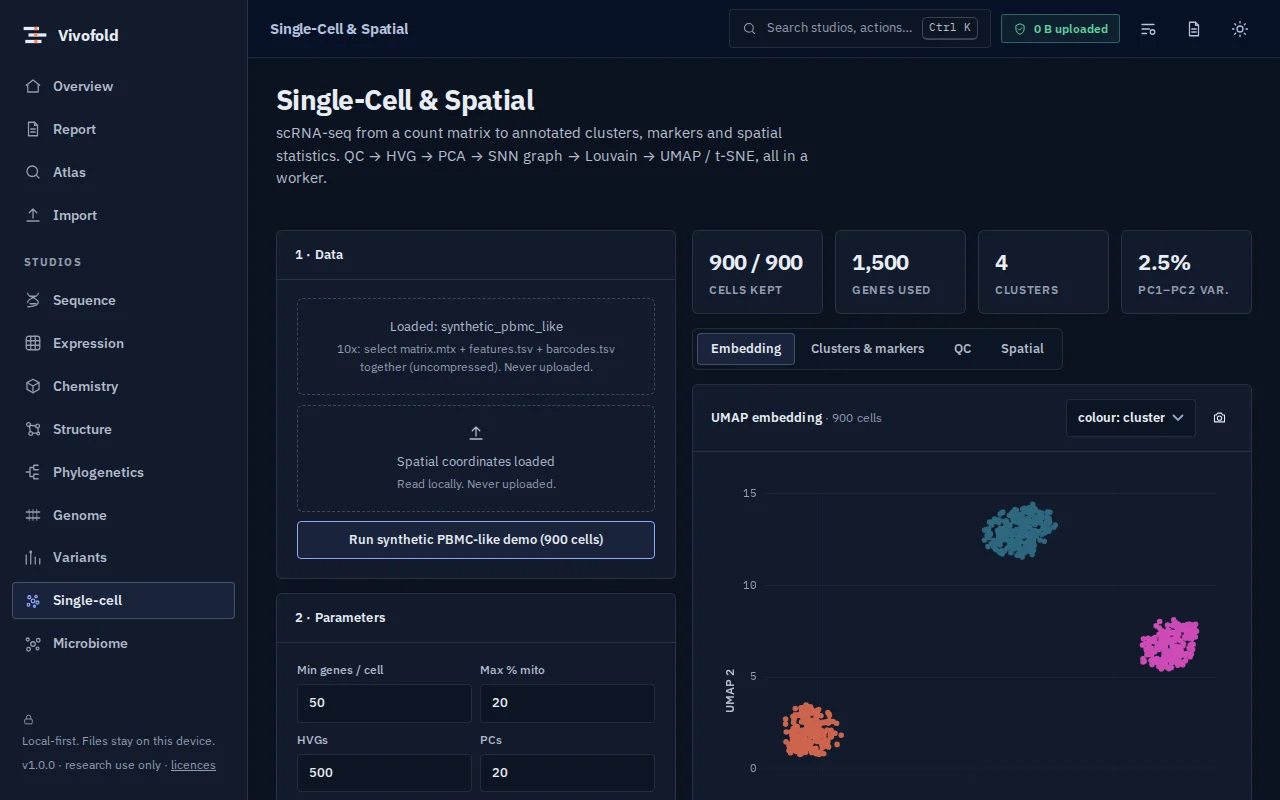Click the 2.5% PC1–PC2 var. card
Viewport: 1280px width, 800px height.
point(1186,272)
